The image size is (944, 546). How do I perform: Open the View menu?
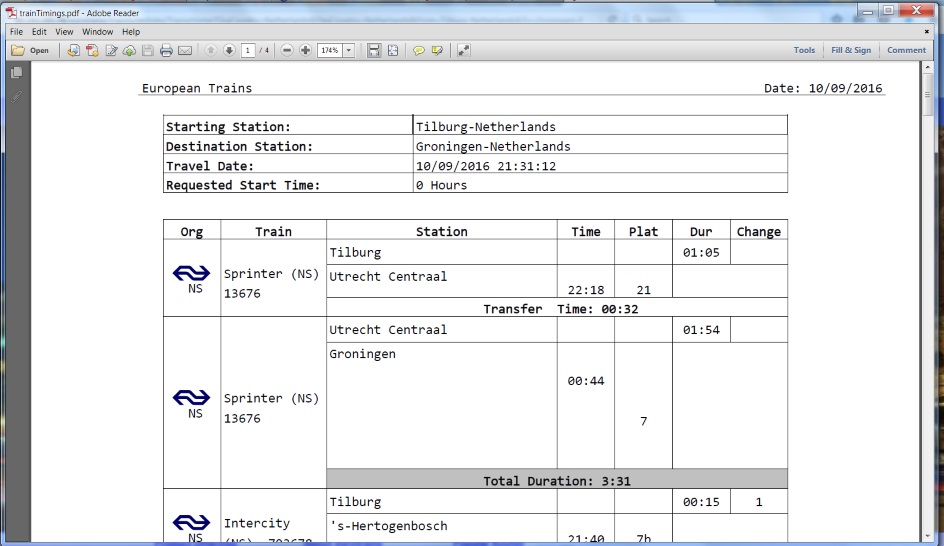coord(64,31)
